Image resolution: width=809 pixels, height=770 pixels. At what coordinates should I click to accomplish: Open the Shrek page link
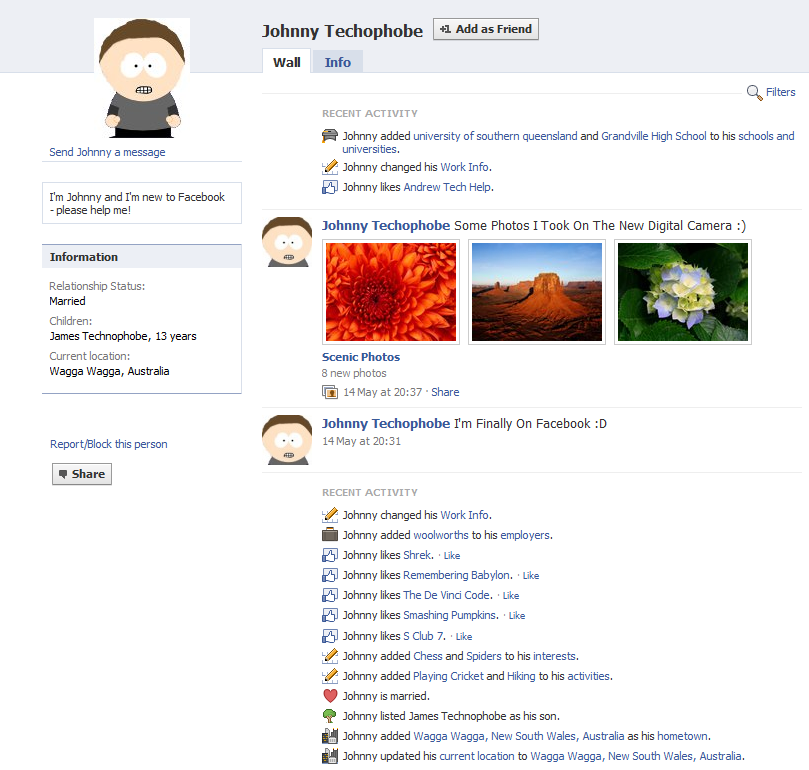point(417,555)
